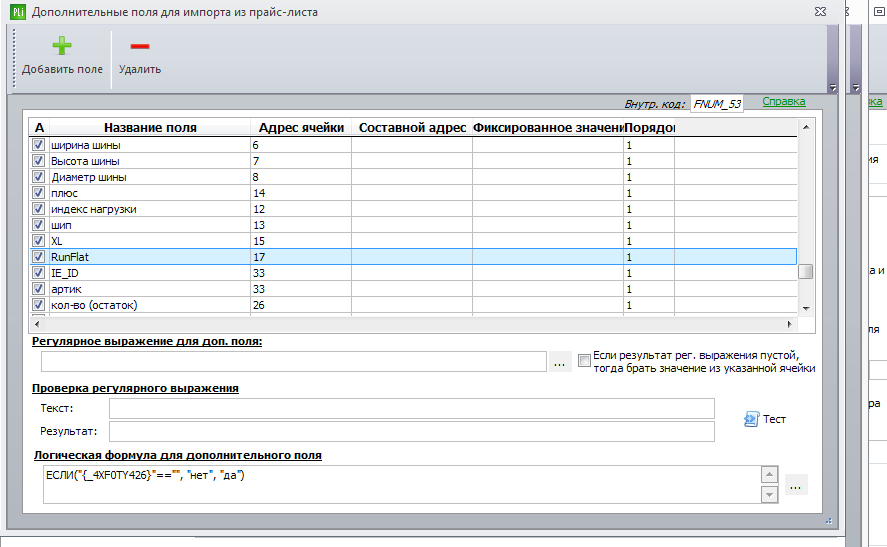
Task: Select the артик field name
Action: (66, 289)
